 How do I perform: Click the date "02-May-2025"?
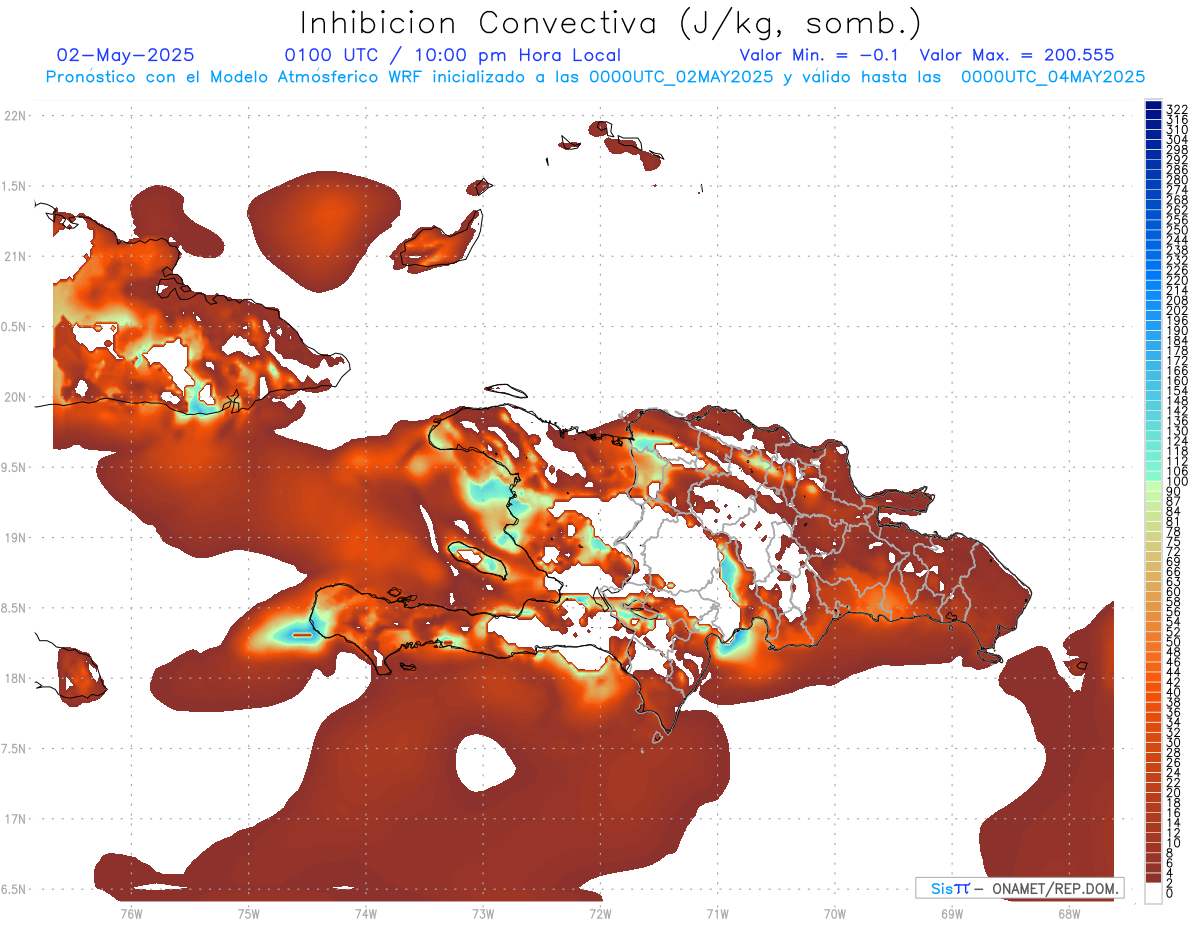click(126, 56)
